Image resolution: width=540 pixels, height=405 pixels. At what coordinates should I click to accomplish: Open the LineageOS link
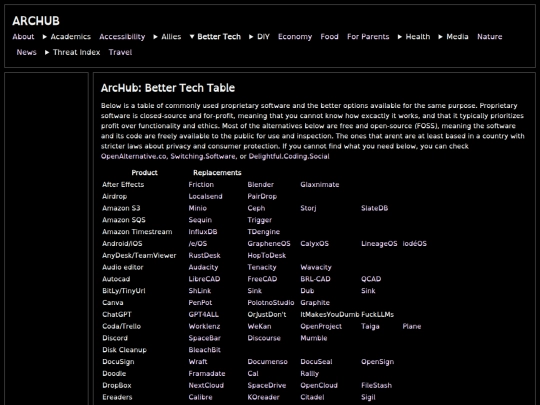point(379,243)
